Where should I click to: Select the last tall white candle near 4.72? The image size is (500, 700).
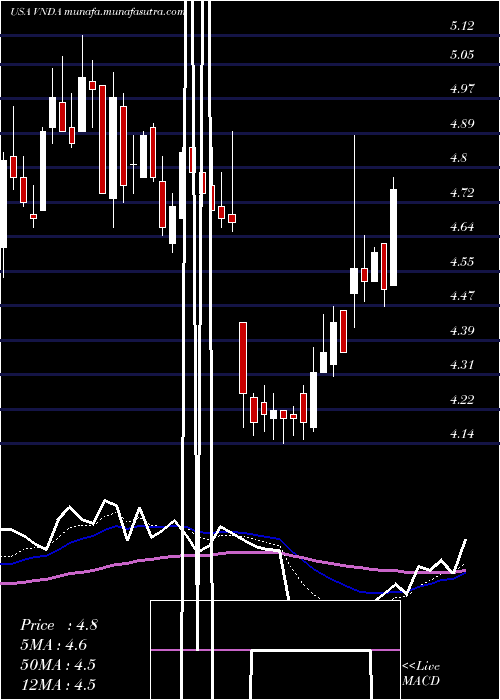tap(394, 238)
